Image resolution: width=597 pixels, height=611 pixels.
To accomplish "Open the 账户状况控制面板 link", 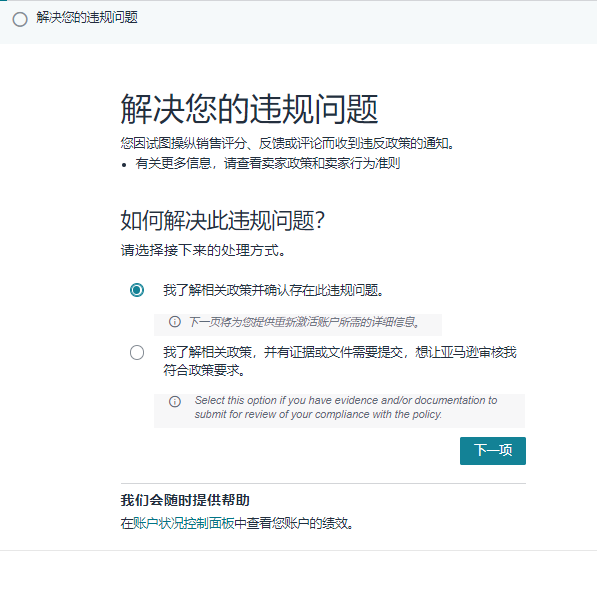I will [184, 523].
